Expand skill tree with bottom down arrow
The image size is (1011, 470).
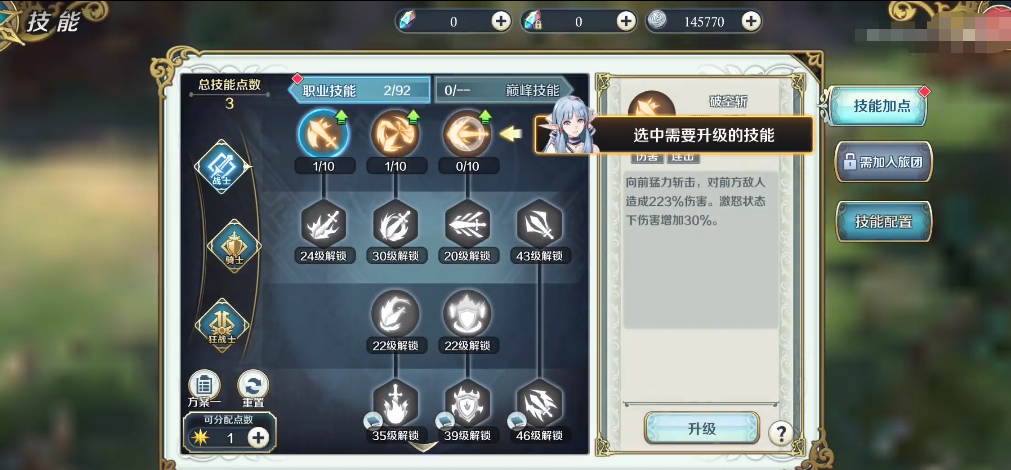click(x=424, y=446)
